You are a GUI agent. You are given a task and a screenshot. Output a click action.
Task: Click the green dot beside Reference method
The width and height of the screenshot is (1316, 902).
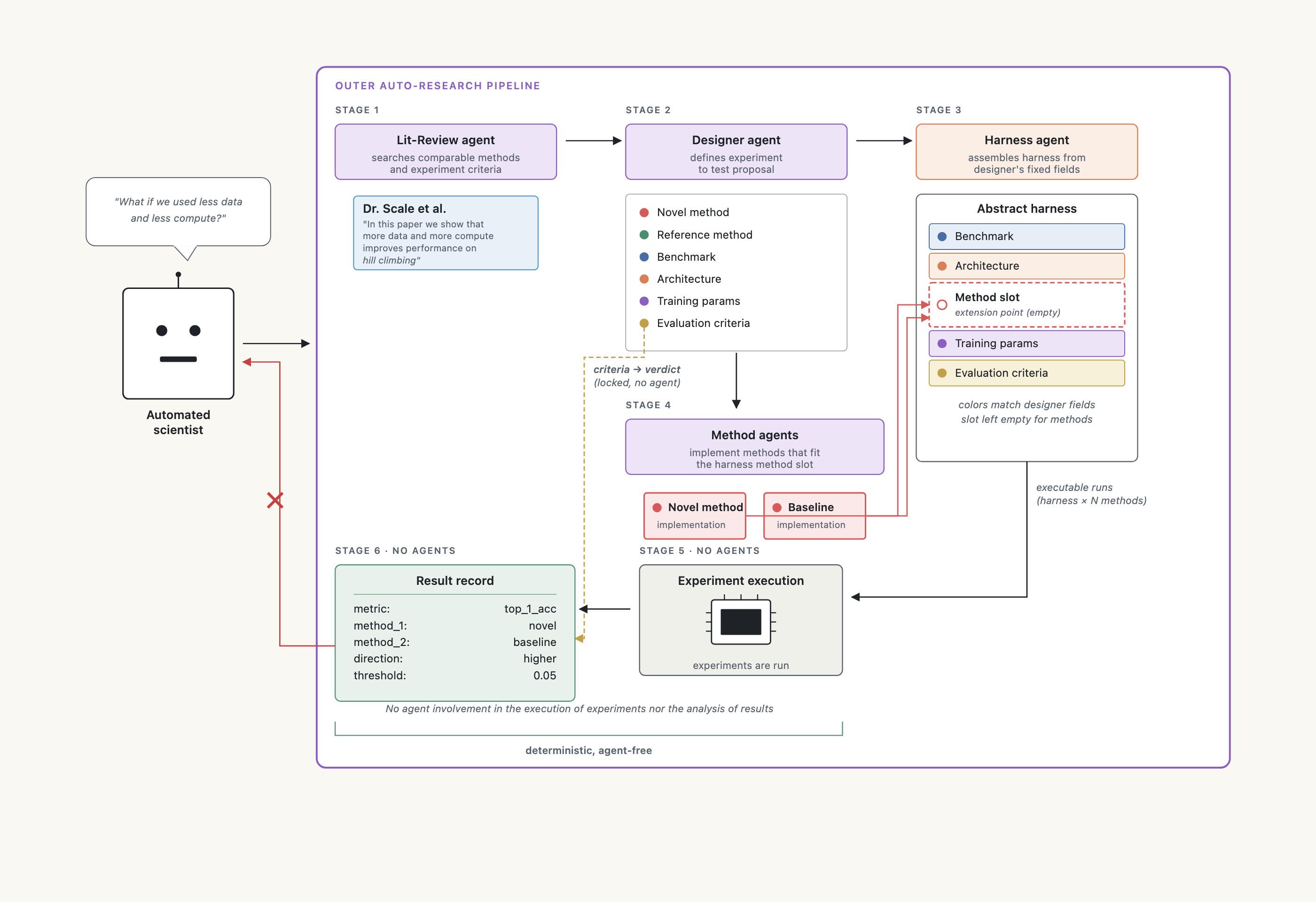point(644,235)
